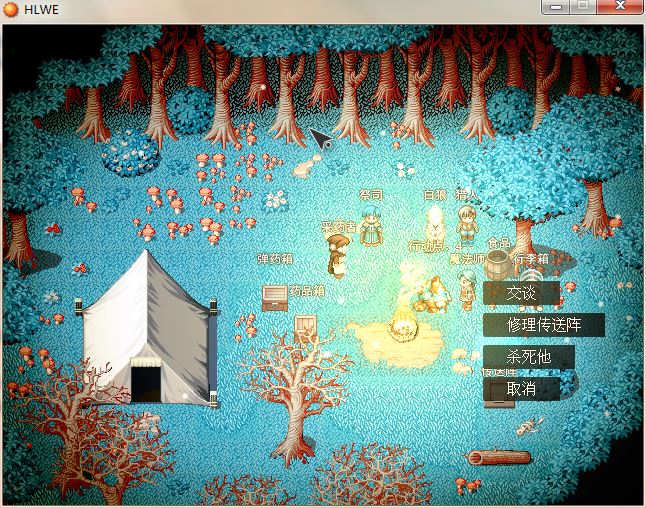Click the white canvas tent
This screenshot has width=646, height=508.
(x=147, y=328)
